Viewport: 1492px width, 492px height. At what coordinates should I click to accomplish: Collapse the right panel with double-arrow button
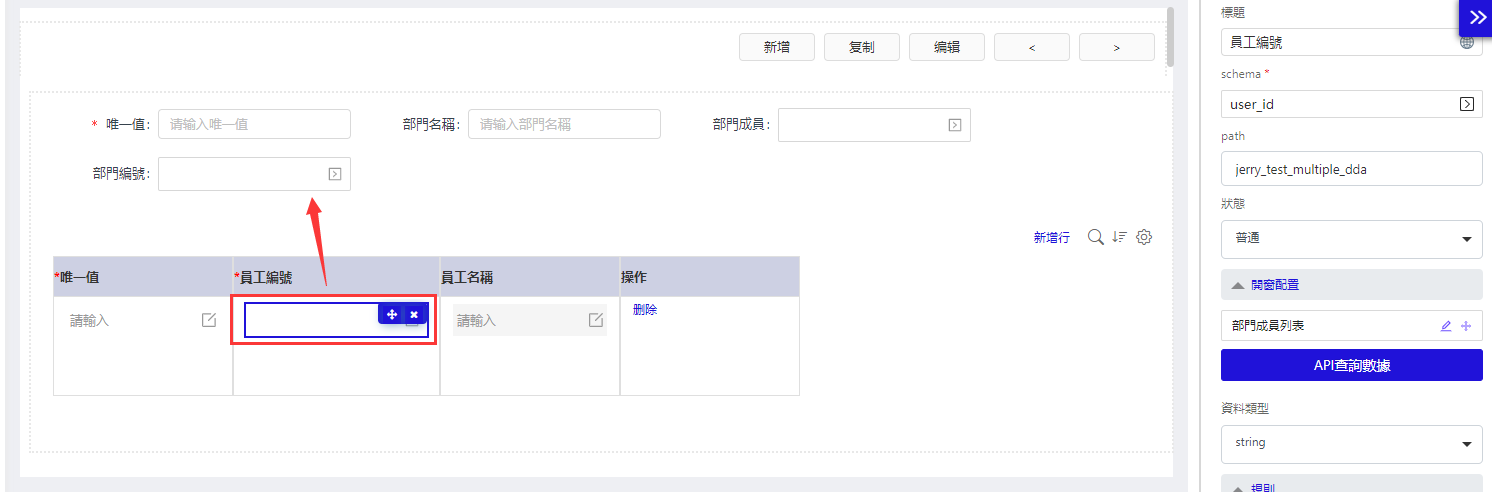tap(1476, 17)
